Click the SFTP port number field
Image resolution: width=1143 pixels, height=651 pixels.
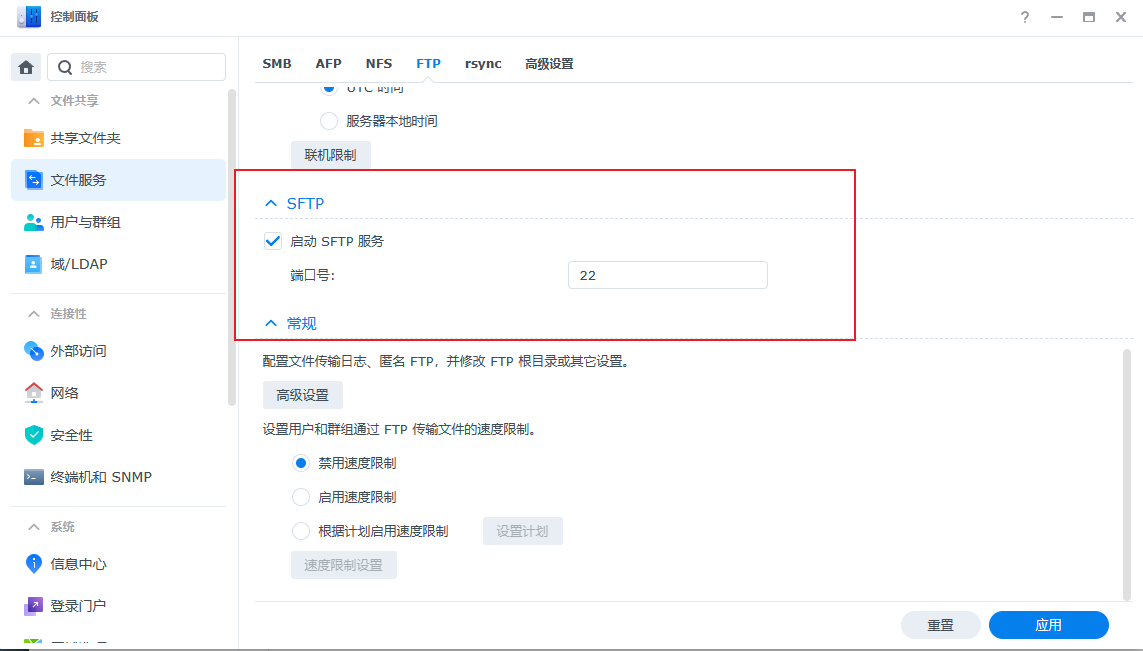coord(668,276)
